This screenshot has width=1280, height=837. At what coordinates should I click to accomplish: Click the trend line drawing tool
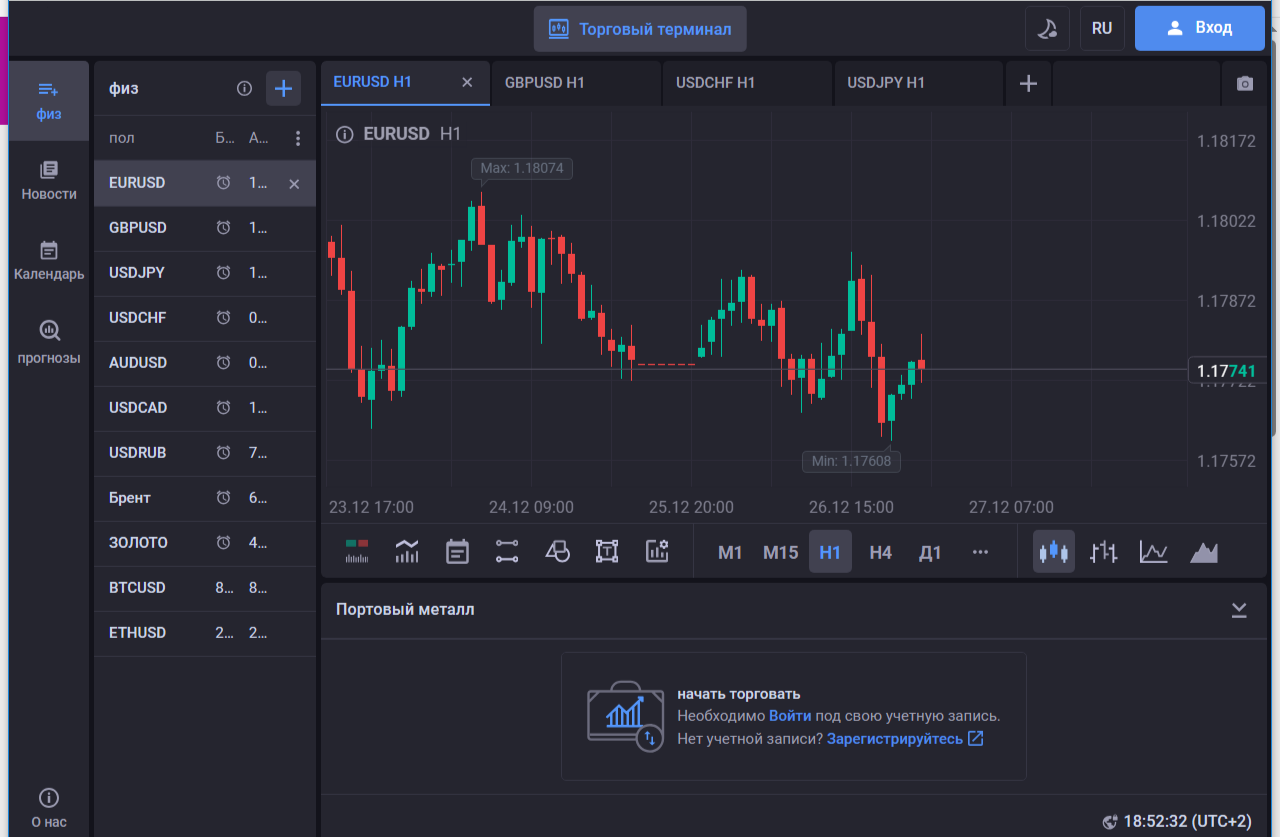click(x=507, y=552)
